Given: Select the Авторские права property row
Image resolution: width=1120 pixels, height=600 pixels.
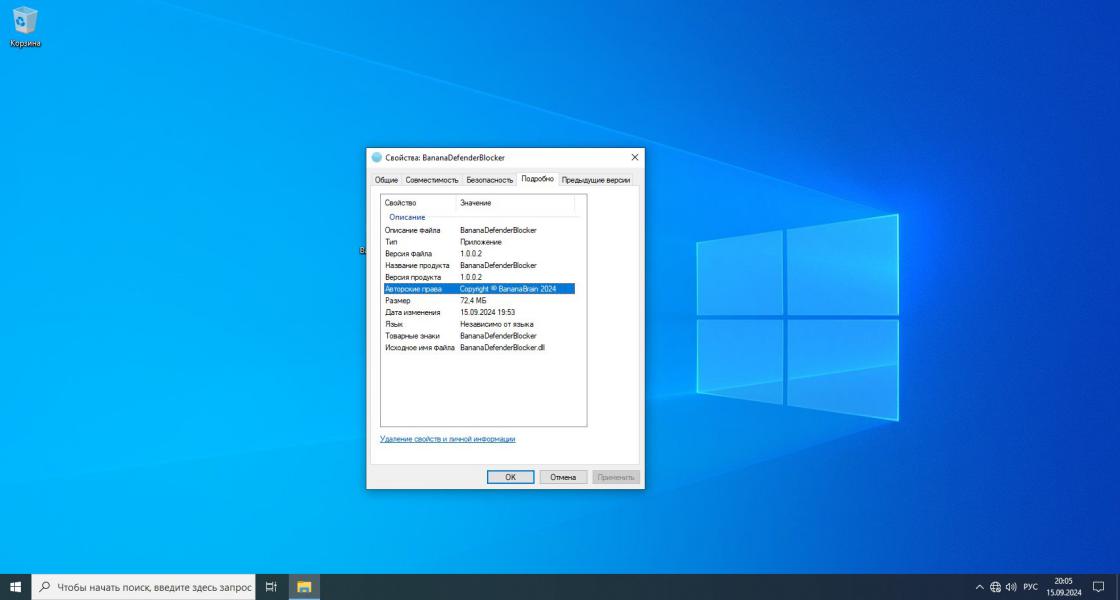Looking at the screenshot, I should point(479,289).
